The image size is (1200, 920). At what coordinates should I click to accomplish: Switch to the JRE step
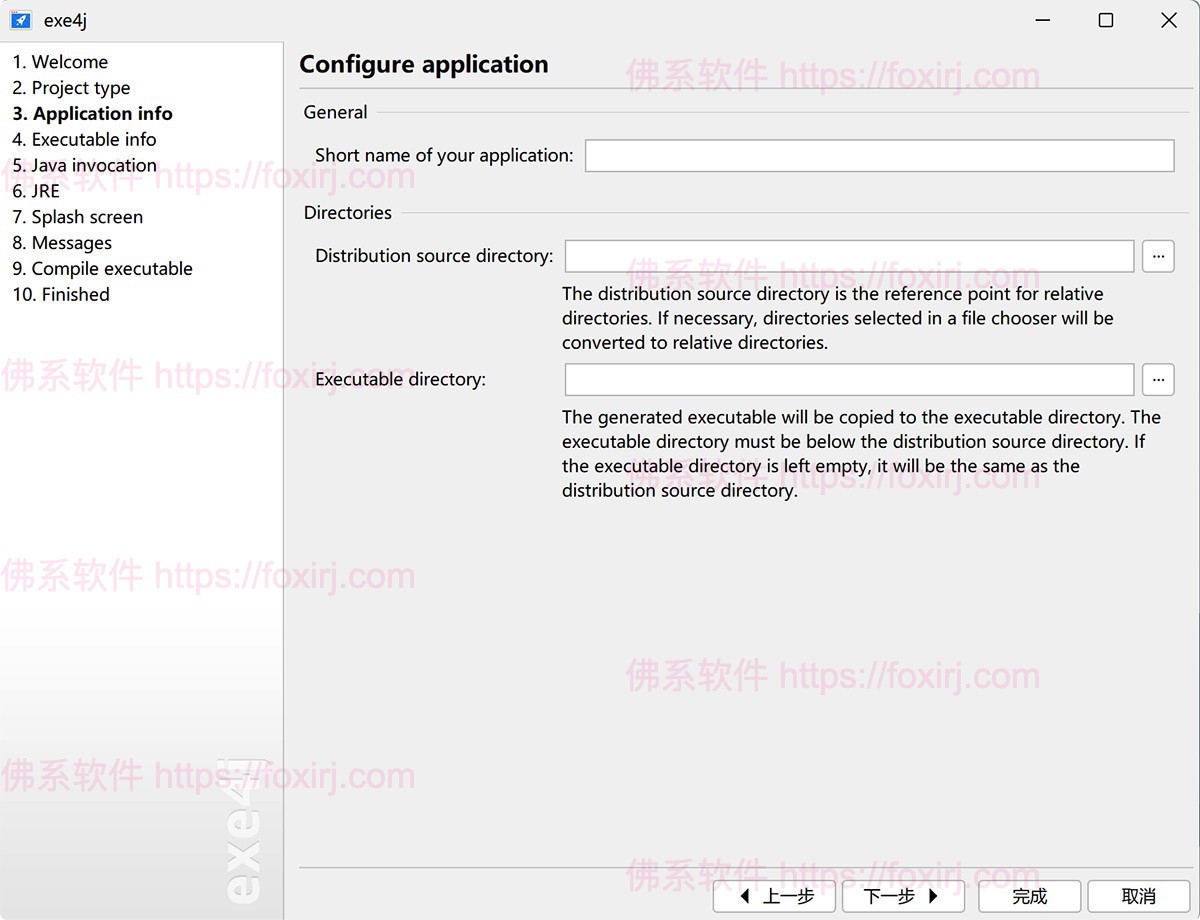coord(36,191)
